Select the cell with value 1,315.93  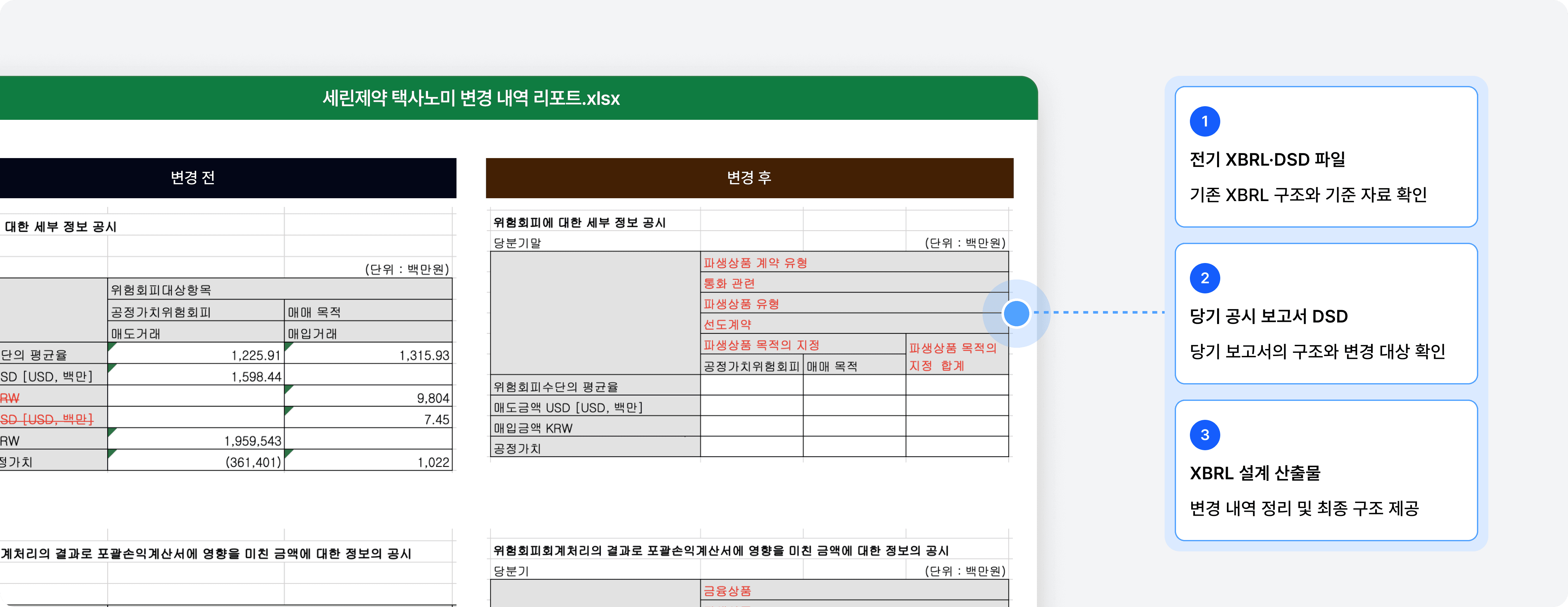(x=368, y=353)
